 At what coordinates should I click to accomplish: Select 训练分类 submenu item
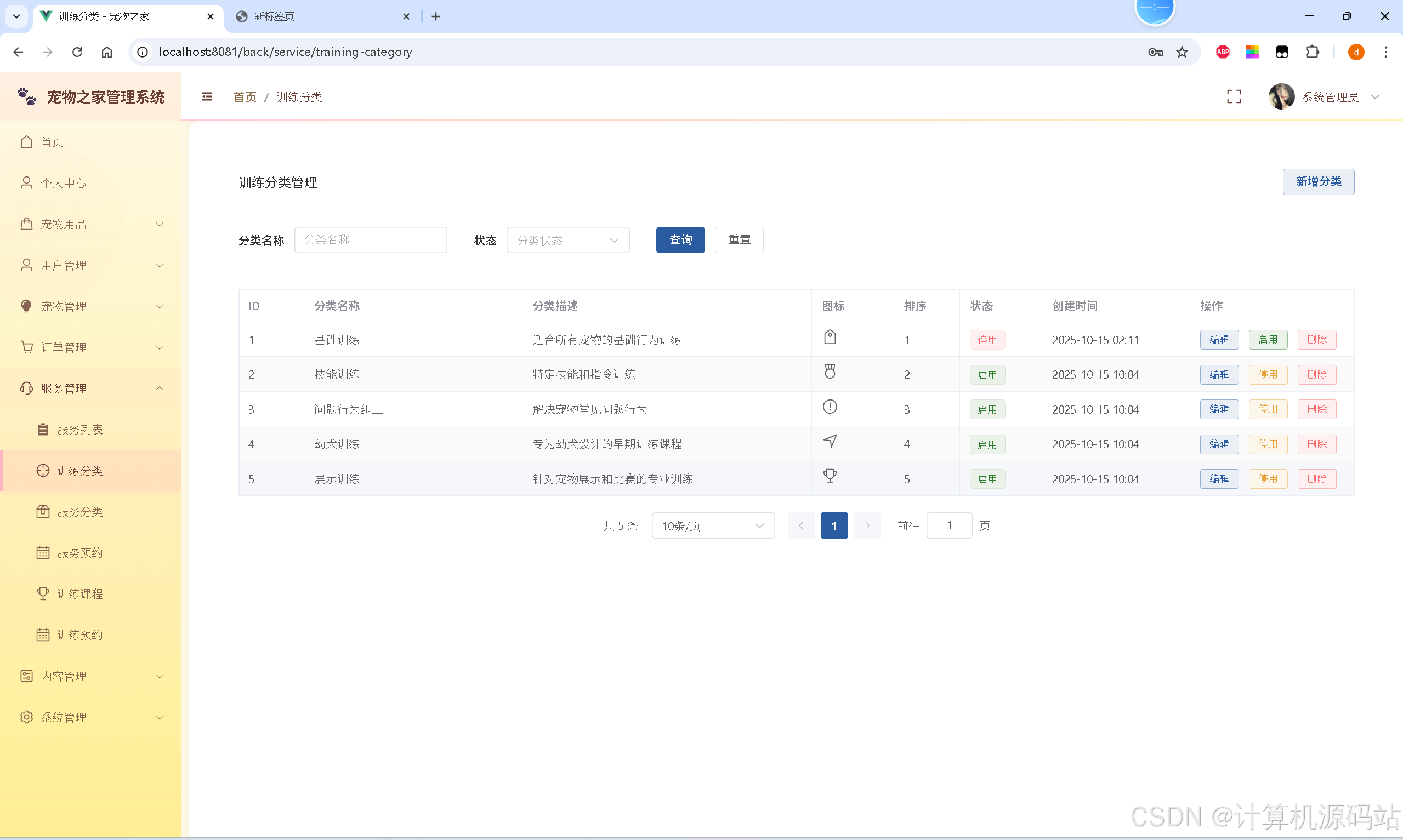click(x=90, y=470)
